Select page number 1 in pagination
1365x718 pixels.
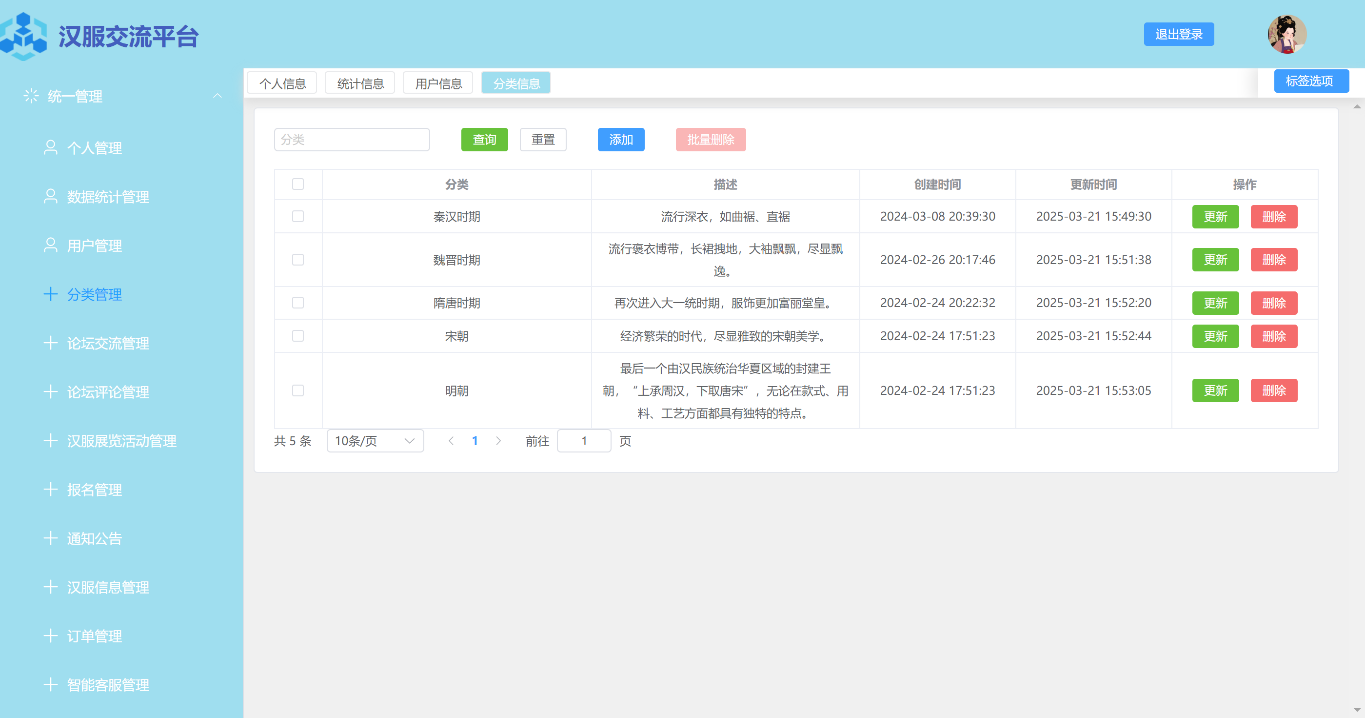coord(475,441)
